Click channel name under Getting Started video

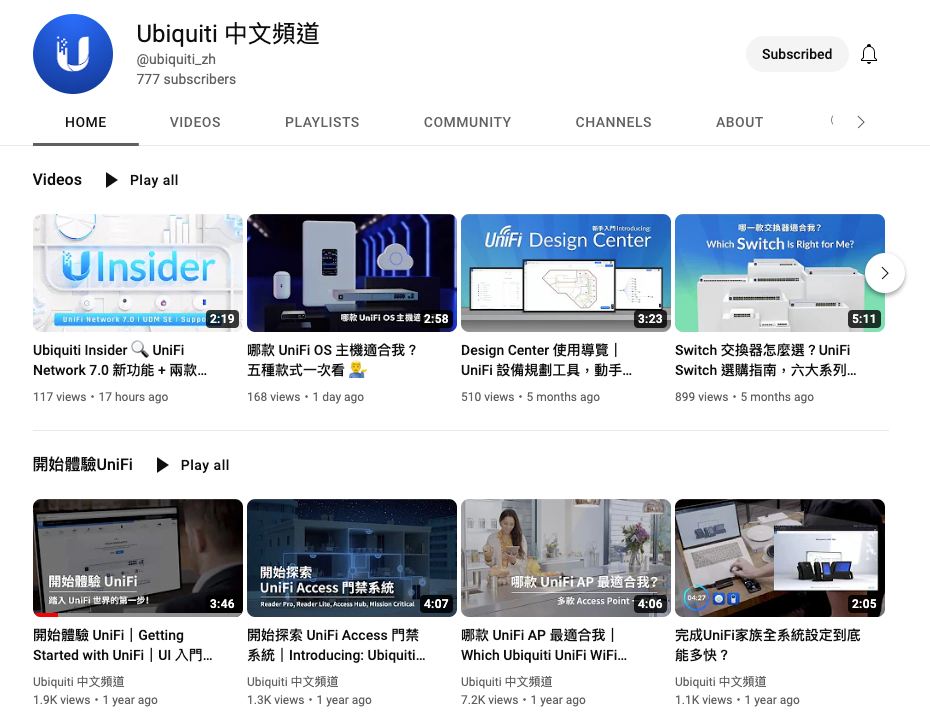point(79,682)
